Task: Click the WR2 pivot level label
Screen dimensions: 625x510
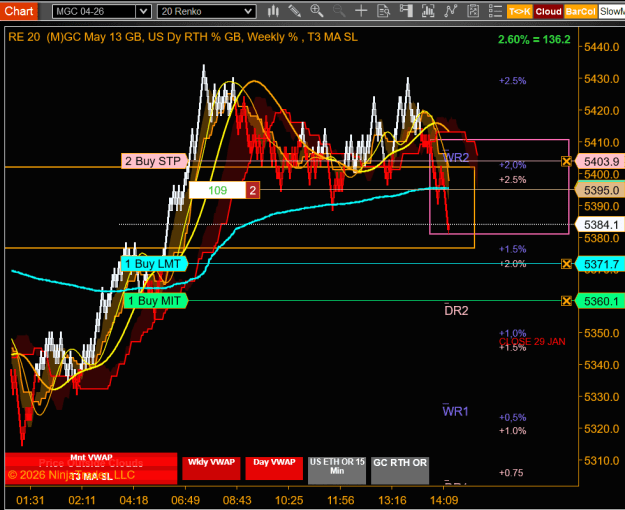Action: [x=456, y=157]
